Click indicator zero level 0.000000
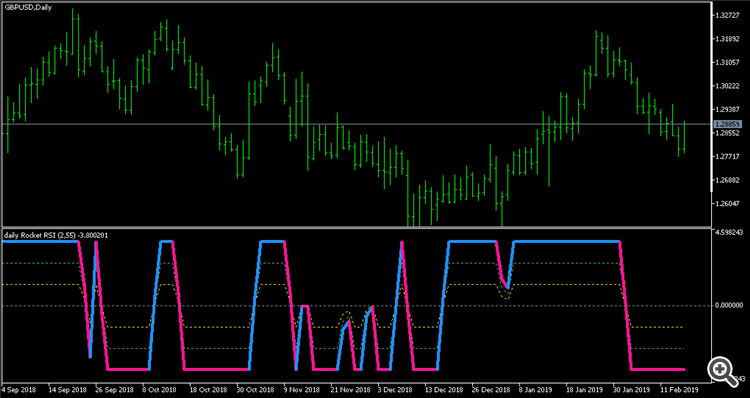The height and width of the screenshot is (398, 750). pos(729,305)
